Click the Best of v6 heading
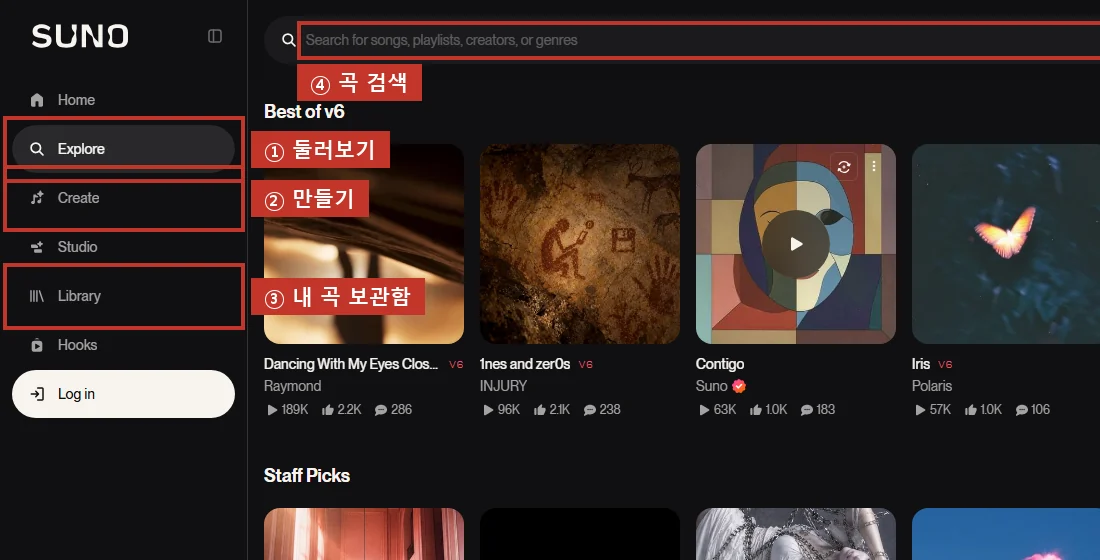1100x560 pixels. tap(304, 112)
